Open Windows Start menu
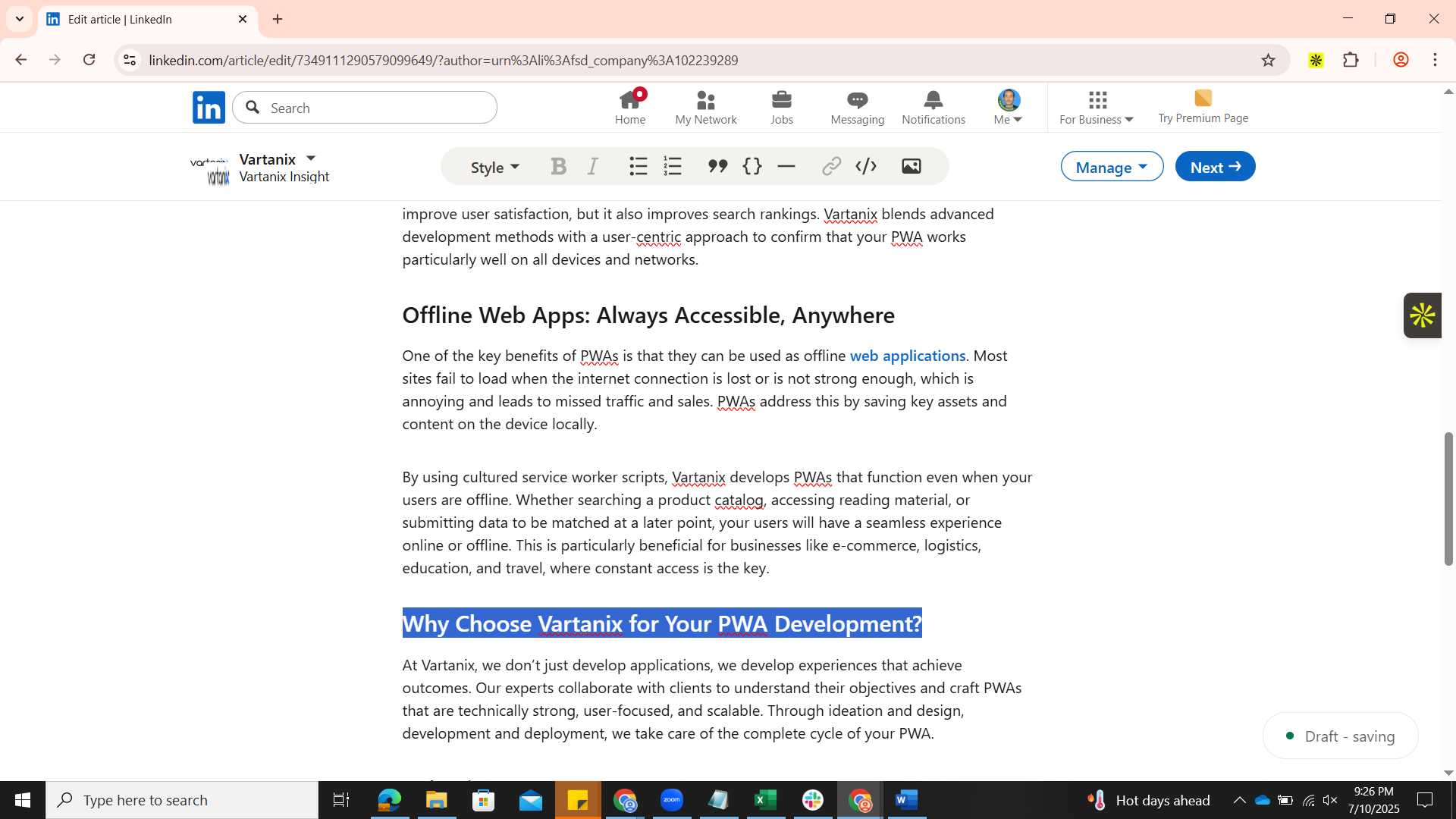1456x819 pixels. click(x=23, y=800)
